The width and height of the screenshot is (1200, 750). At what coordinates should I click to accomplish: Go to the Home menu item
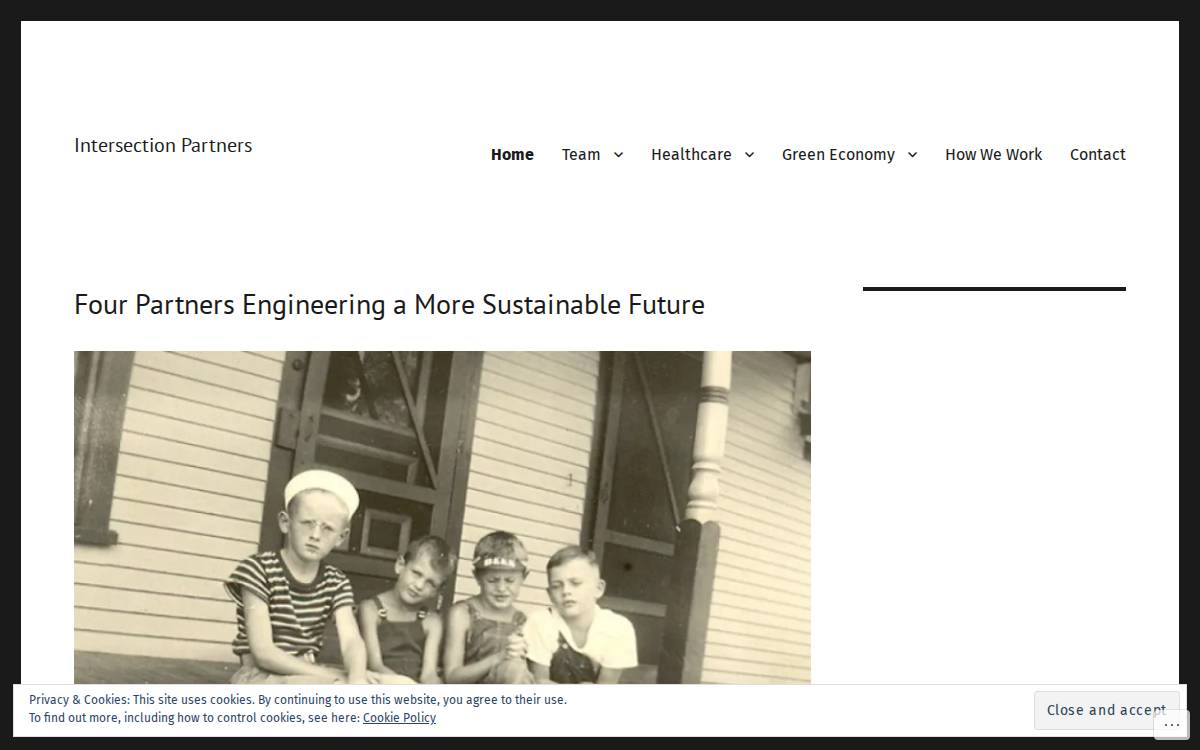click(x=512, y=154)
